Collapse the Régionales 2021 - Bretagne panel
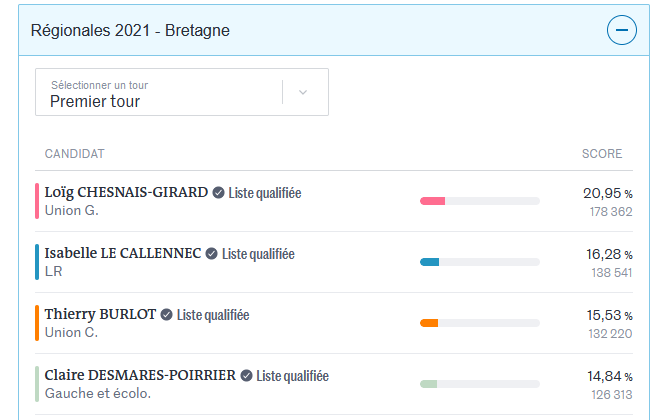 (x=621, y=31)
